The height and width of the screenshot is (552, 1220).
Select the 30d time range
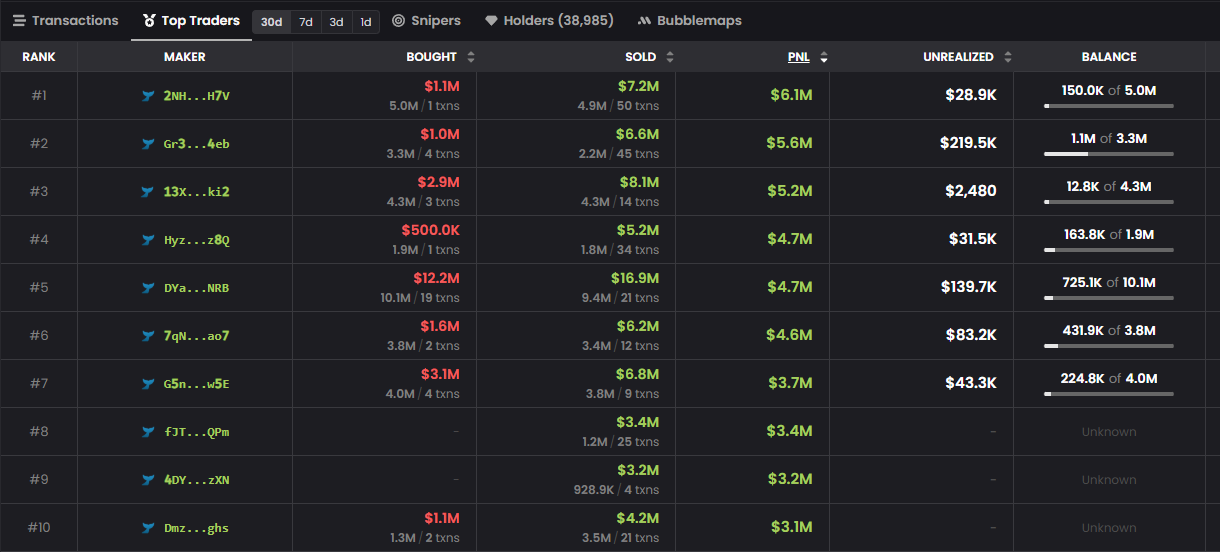point(272,21)
